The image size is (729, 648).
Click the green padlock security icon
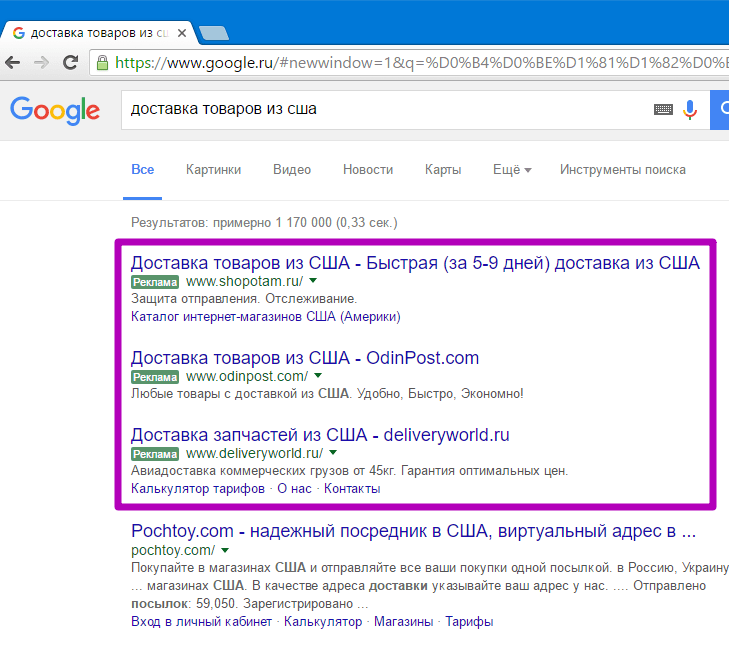[x=102, y=62]
